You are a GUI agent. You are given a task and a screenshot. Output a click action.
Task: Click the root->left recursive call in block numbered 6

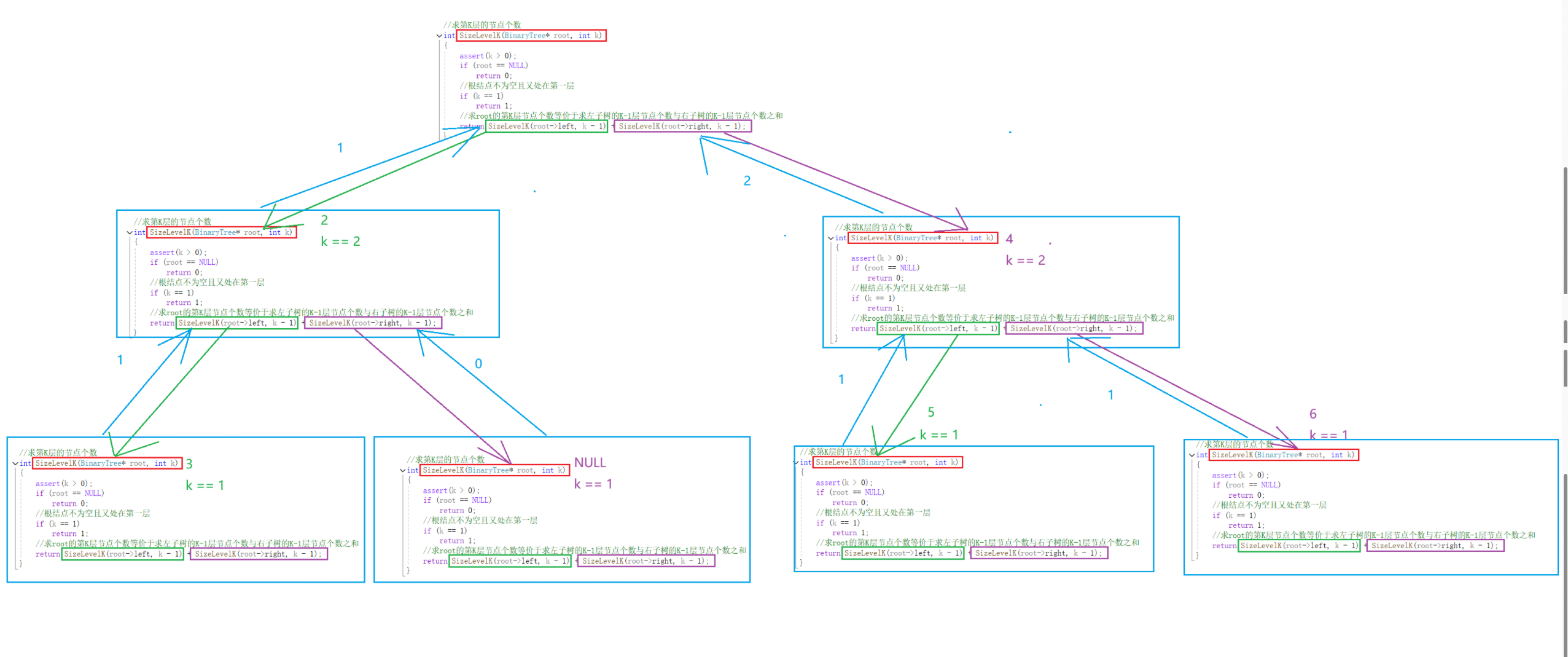[1300, 545]
